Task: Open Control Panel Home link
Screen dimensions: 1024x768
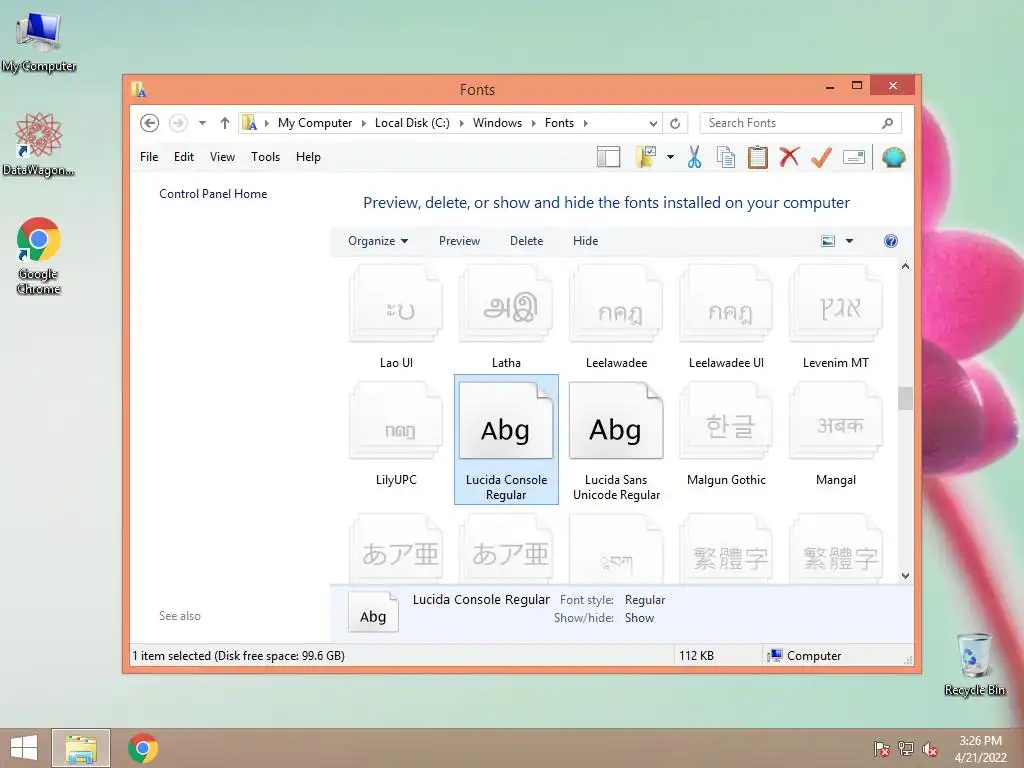Action: click(213, 194)
